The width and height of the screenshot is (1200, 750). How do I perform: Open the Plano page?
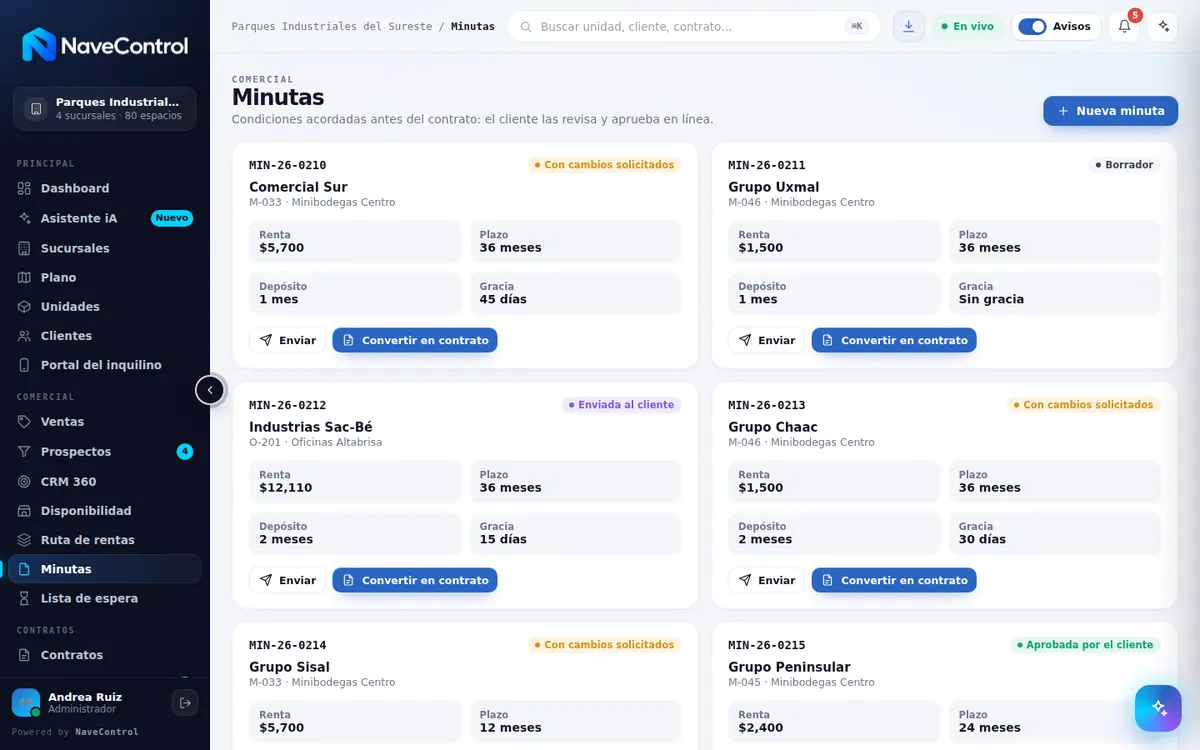[x=105, y=277]
